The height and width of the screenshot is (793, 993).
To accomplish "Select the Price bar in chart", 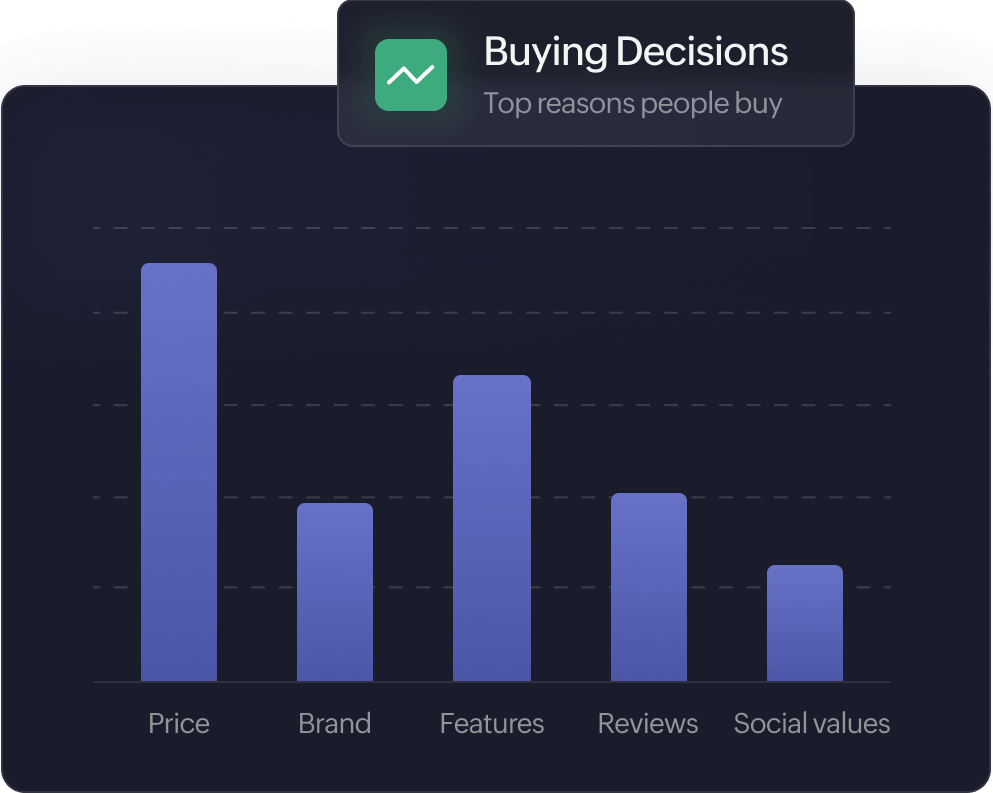I will click(179, 472).
